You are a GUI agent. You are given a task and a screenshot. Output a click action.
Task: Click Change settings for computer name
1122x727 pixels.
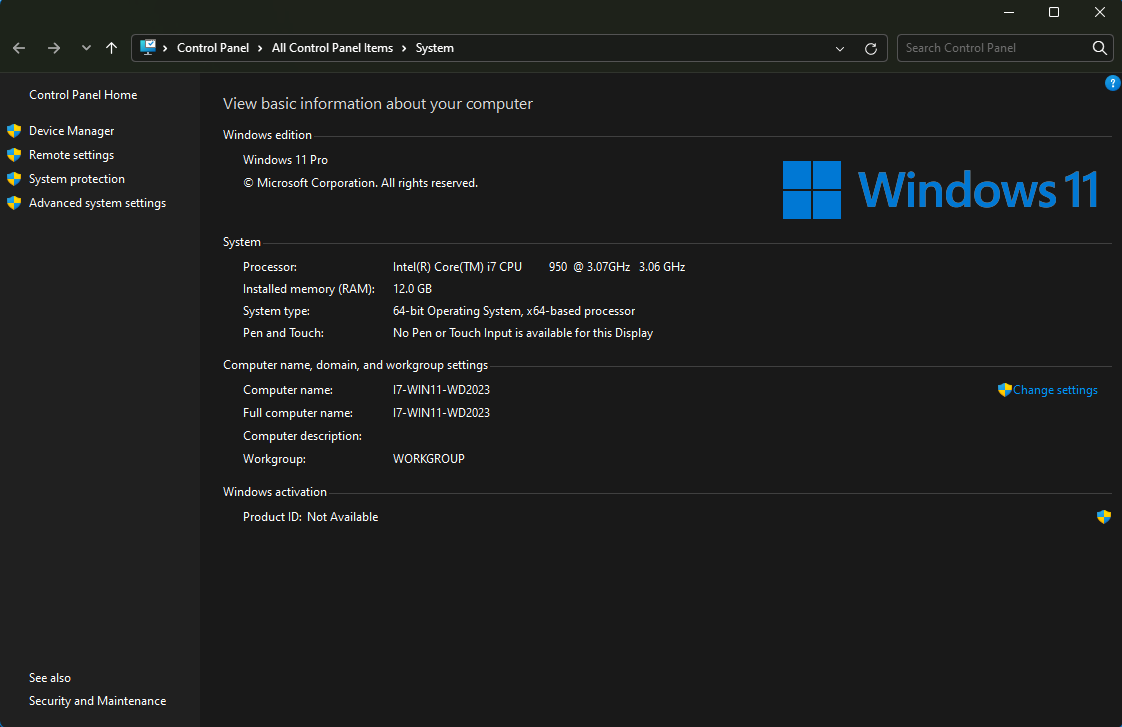click(1054, 390)
